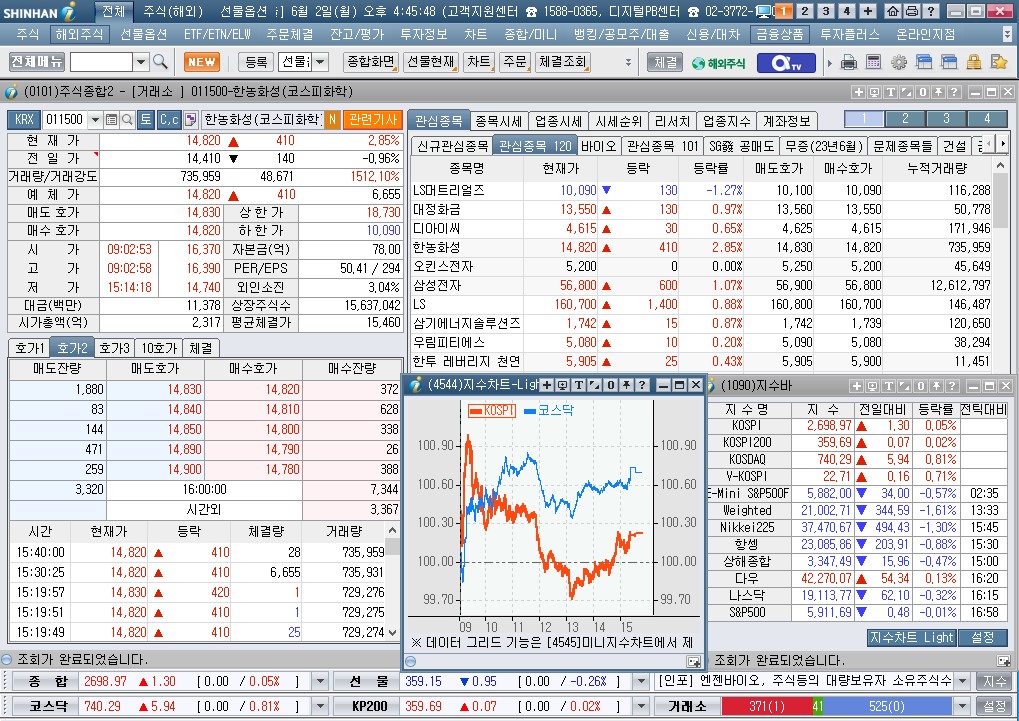Select the 바이오 watchlist tab

(598, 146)
